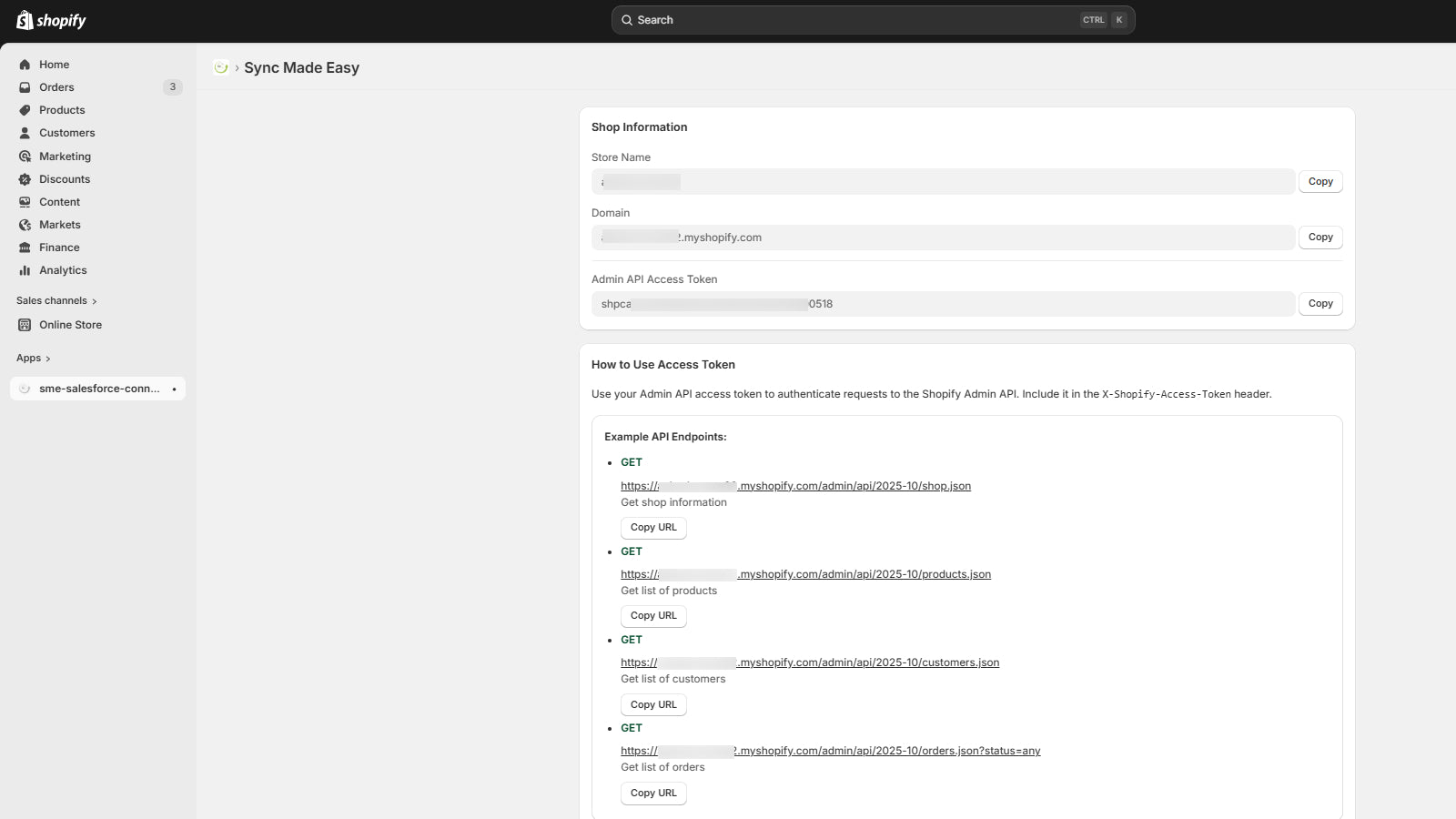Select the Customers person icon
This screenshot has width=1456, height=819.
pos(25,133)
